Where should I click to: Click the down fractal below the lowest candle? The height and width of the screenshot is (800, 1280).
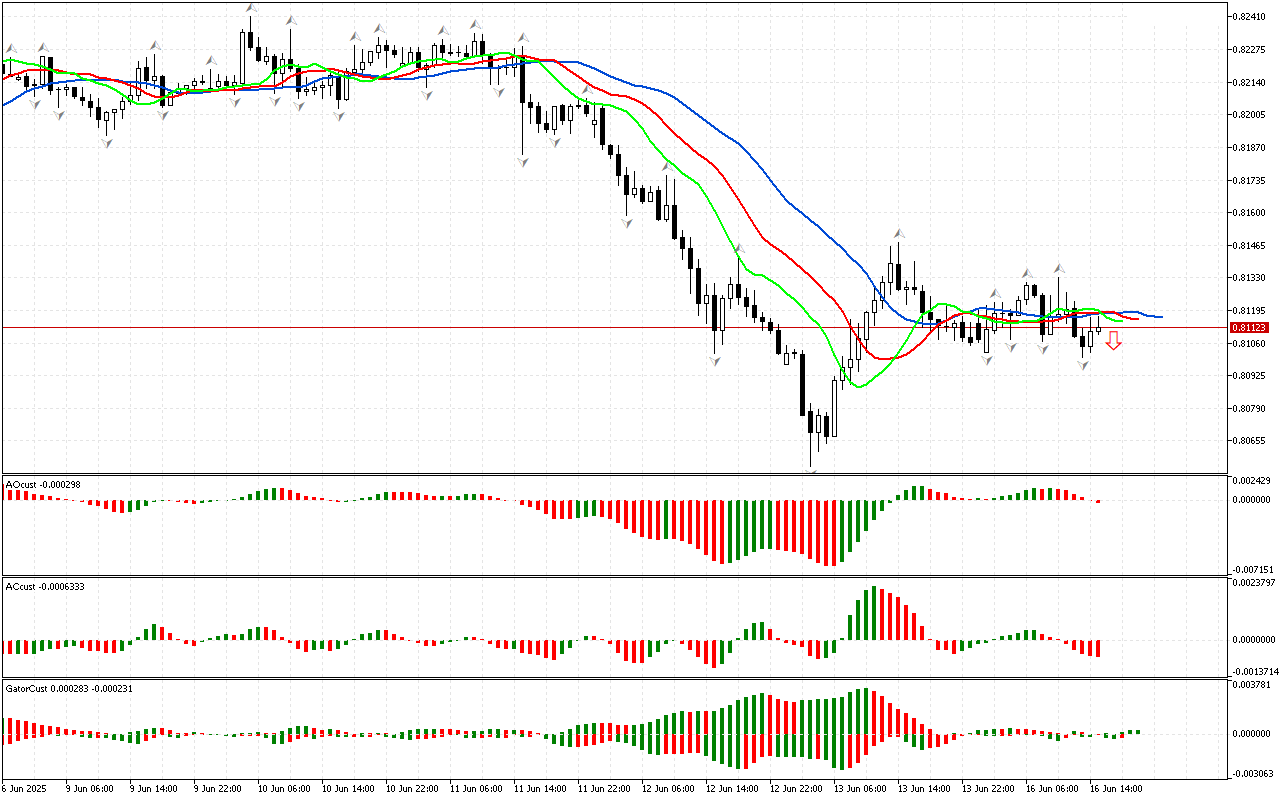click(812, 470)
